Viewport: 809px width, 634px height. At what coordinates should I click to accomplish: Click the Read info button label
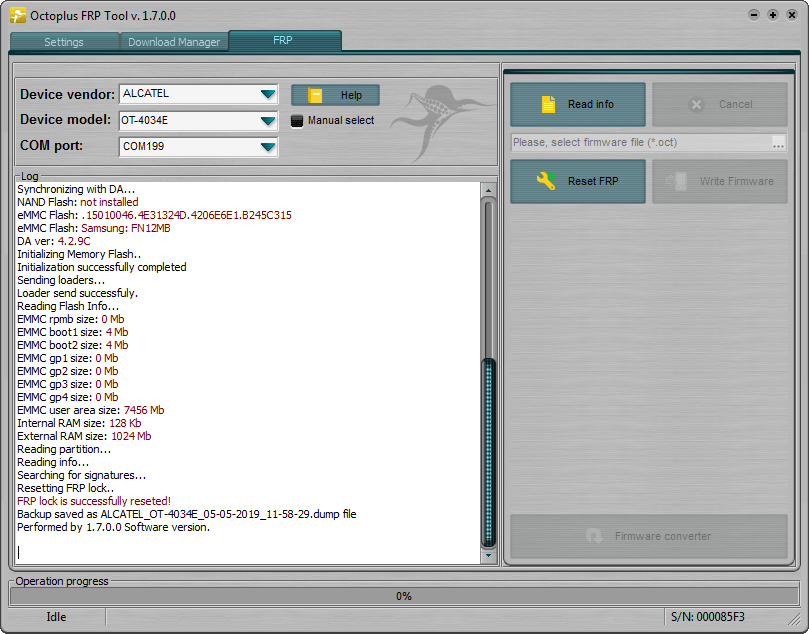click(591, 104)
